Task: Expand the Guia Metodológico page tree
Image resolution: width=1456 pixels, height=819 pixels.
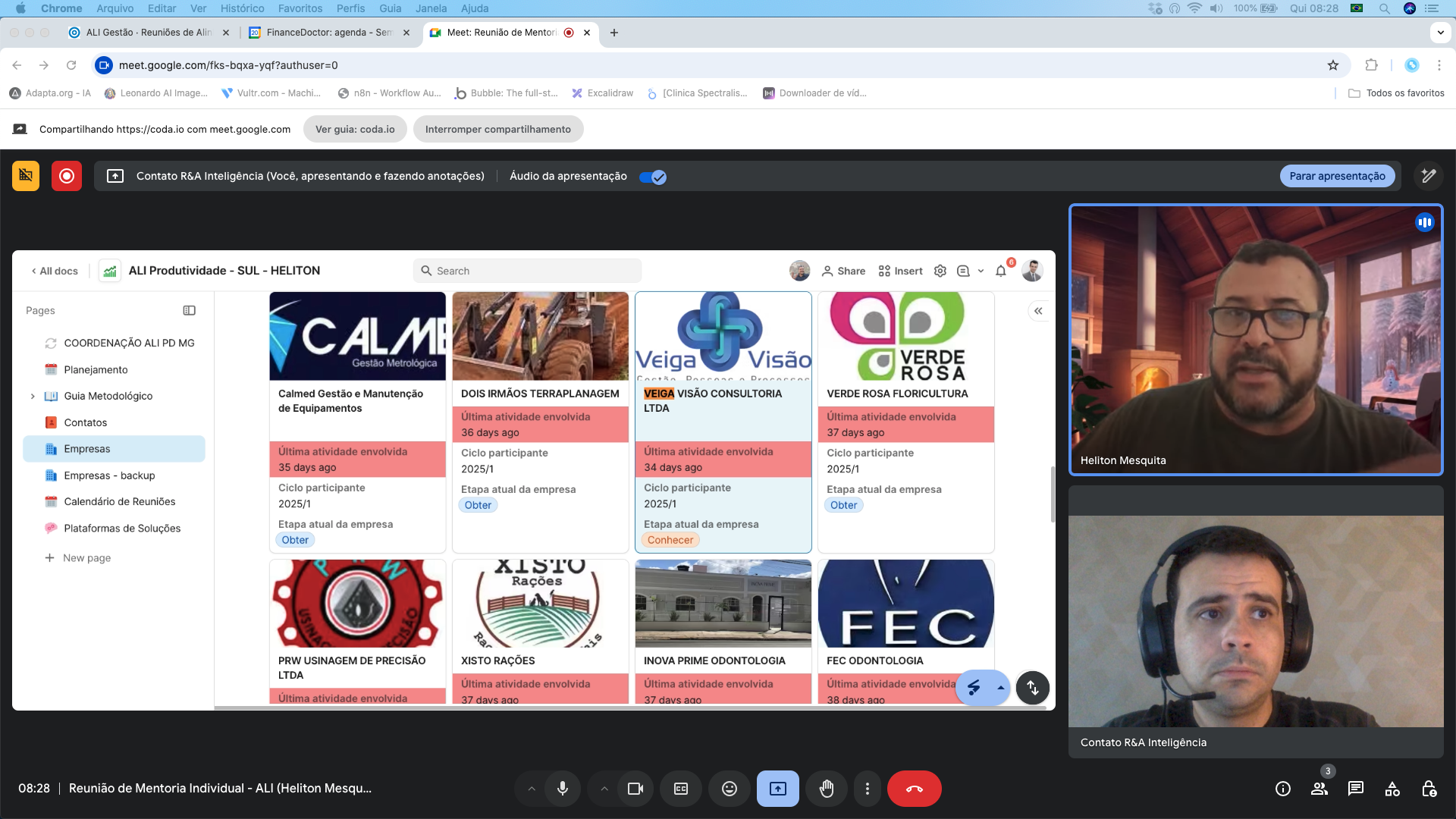Action: (33, 396)
